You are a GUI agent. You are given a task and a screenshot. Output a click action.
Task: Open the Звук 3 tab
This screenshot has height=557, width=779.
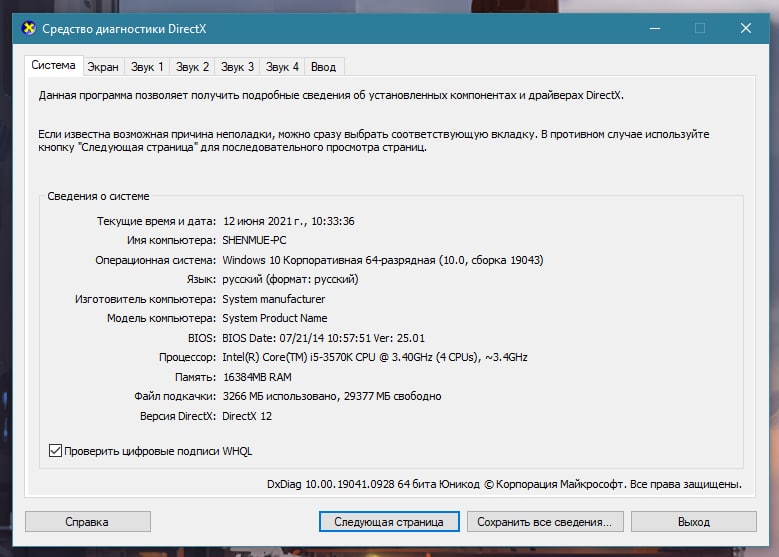(237, 67)
